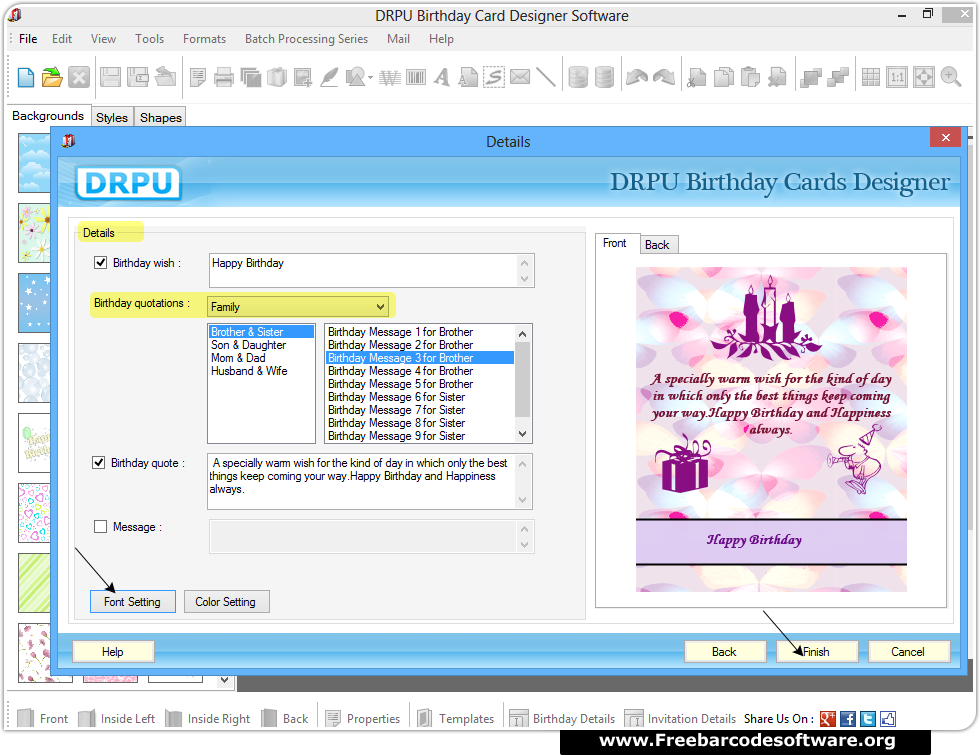Screen dimensions: 980x755
Task: Click the Back button in dialog
Action: (x=725, y=651)
